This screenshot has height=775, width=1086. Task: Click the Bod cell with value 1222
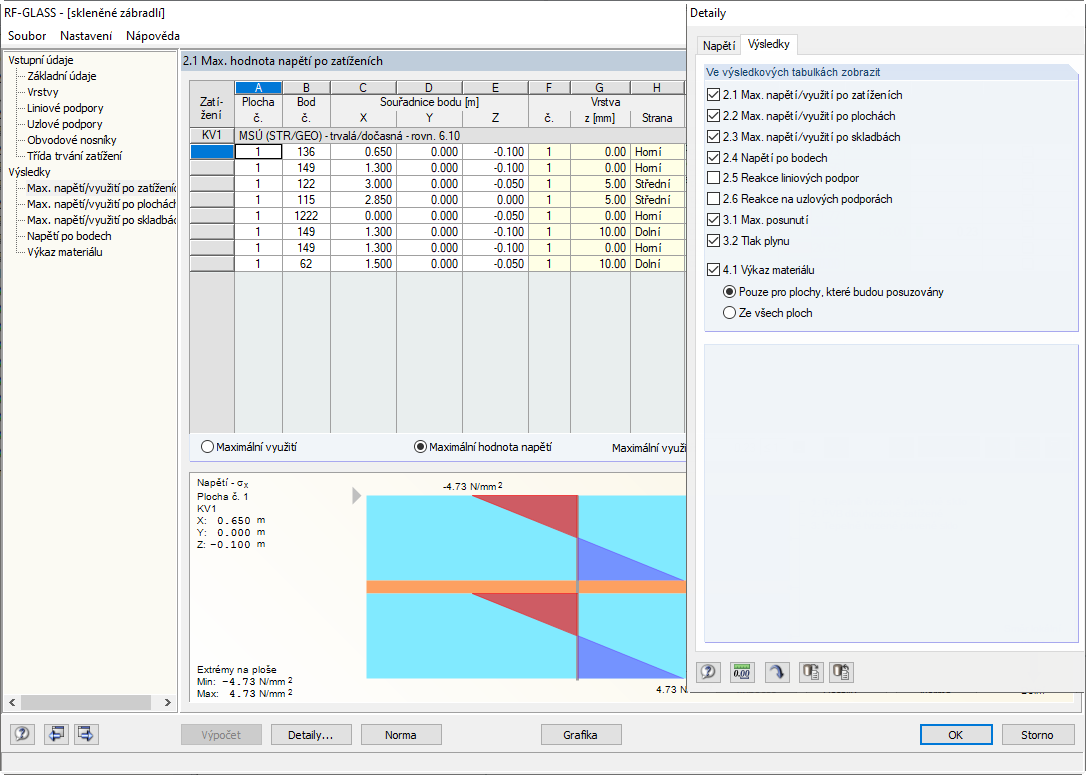[x=306, y=215]
